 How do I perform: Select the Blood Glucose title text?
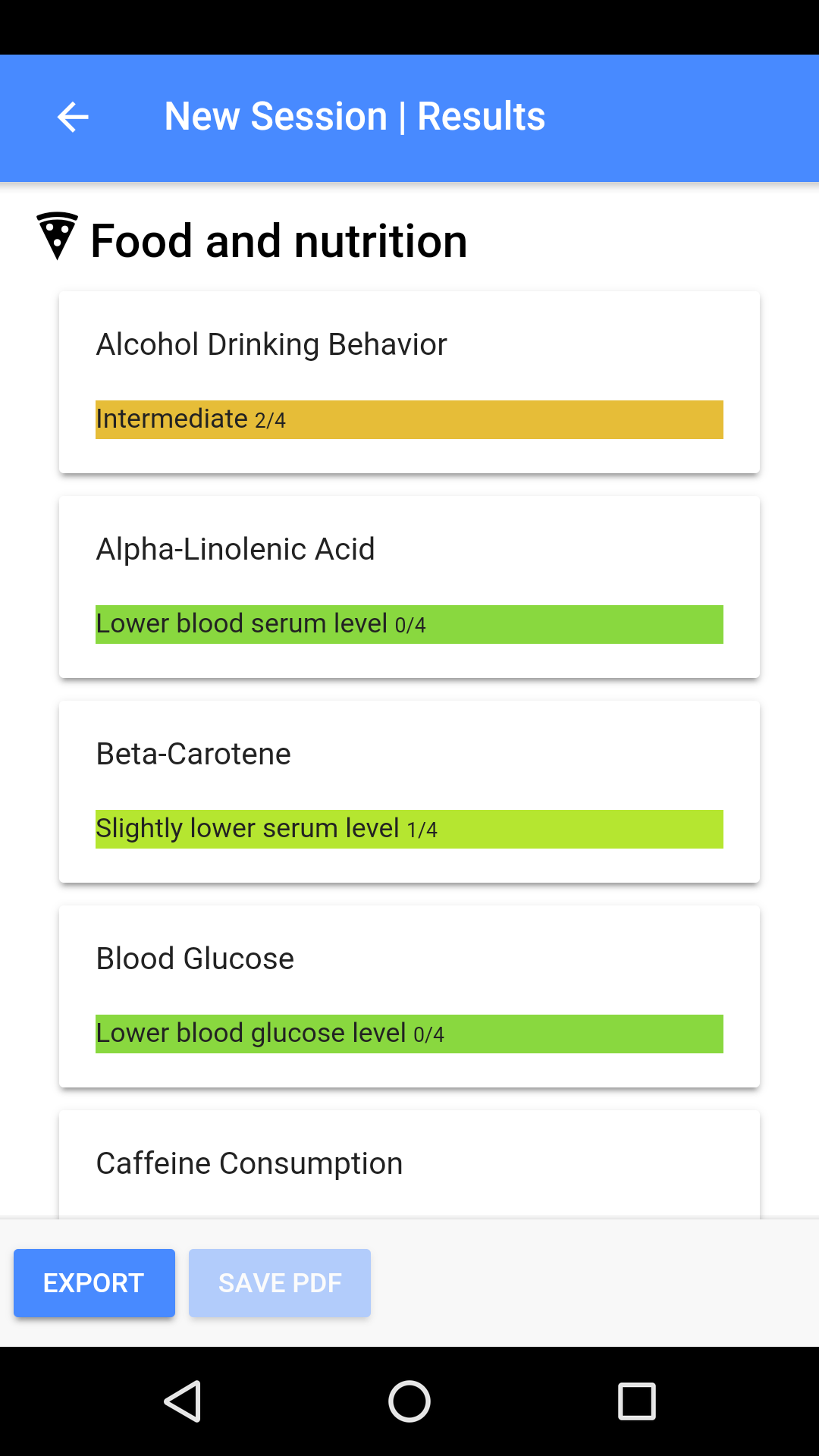[195, 959]
